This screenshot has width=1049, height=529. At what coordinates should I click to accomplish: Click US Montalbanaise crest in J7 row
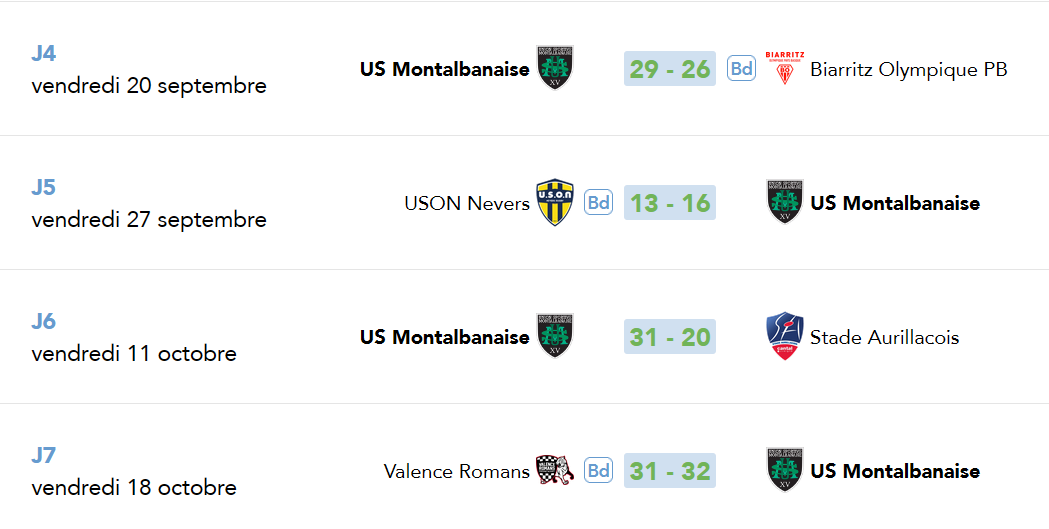(785, 469)
